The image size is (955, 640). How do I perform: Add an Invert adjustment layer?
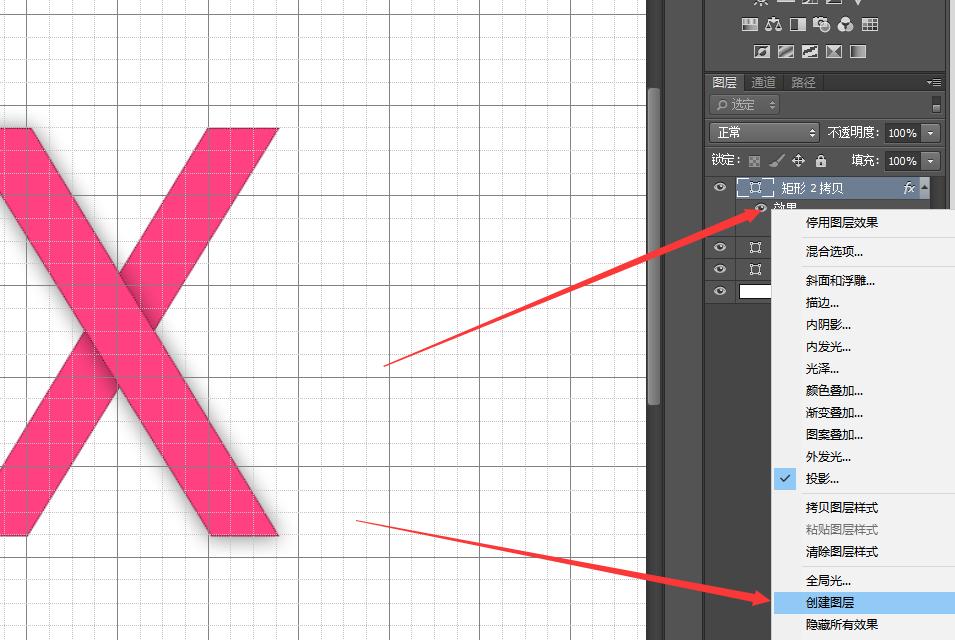(761, 52)
